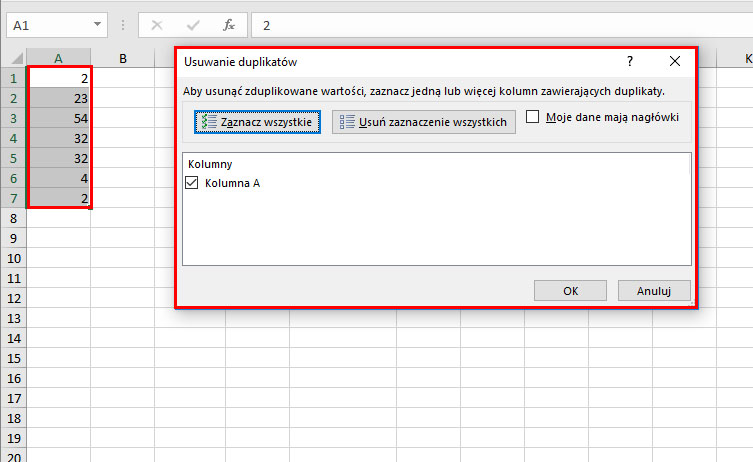Click the Insert Function fx icon
The image size is (753, 462).
coord(228,25)
